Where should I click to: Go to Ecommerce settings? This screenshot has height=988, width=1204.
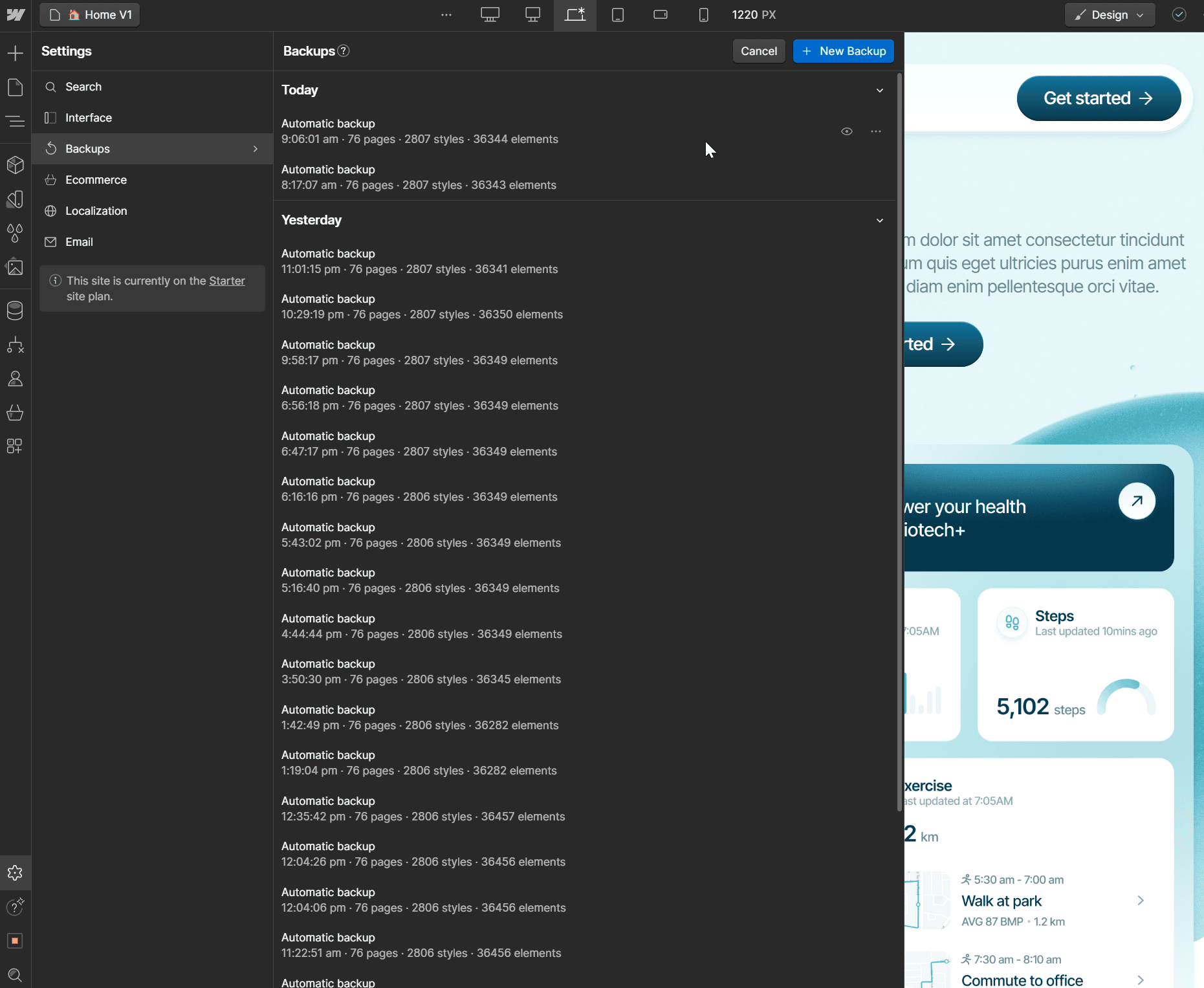click(95, 180)
